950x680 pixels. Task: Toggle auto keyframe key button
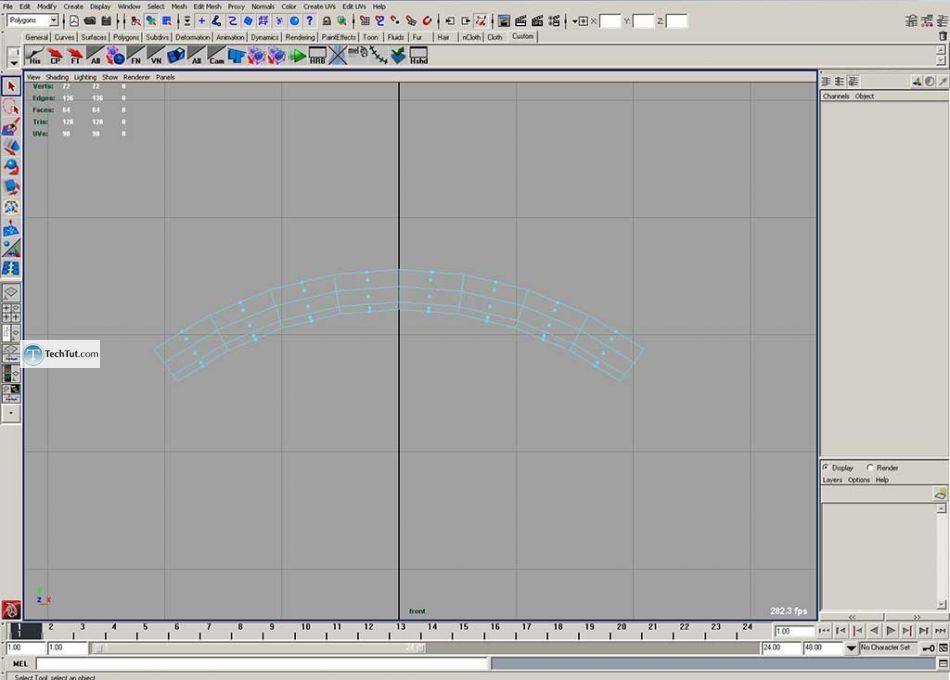click(928, 648)
